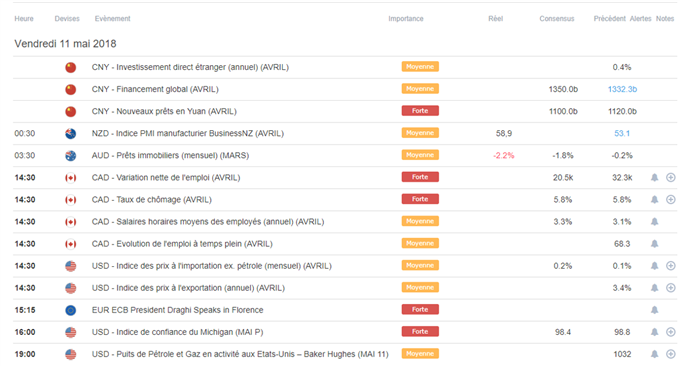Image resolution: width=680 pixels, height=366 pixels.
Task: Open AUD Prêts immobiliers (mensuel) event
Action: [170, 156]
